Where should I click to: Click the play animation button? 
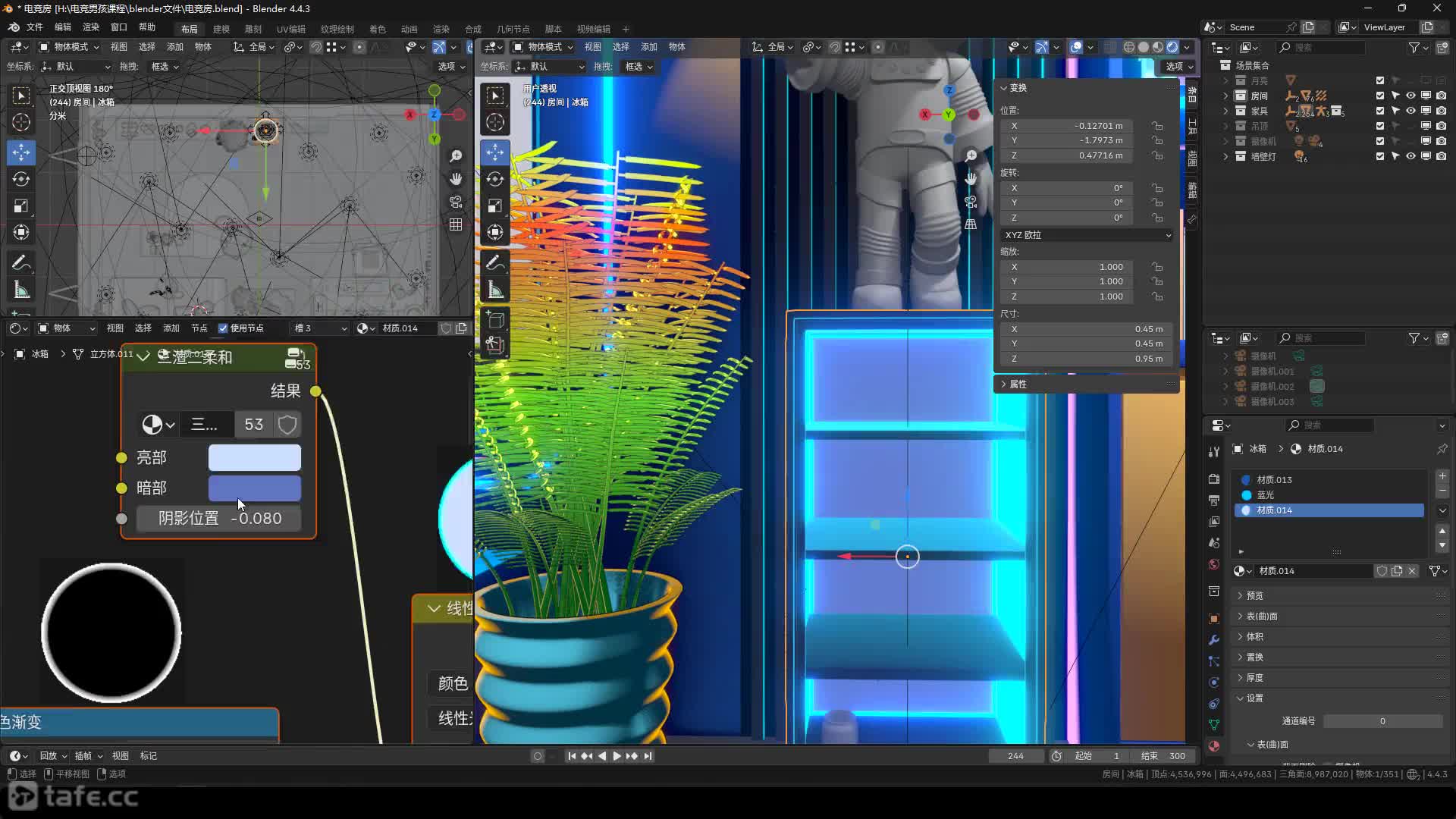pos(617,756)
